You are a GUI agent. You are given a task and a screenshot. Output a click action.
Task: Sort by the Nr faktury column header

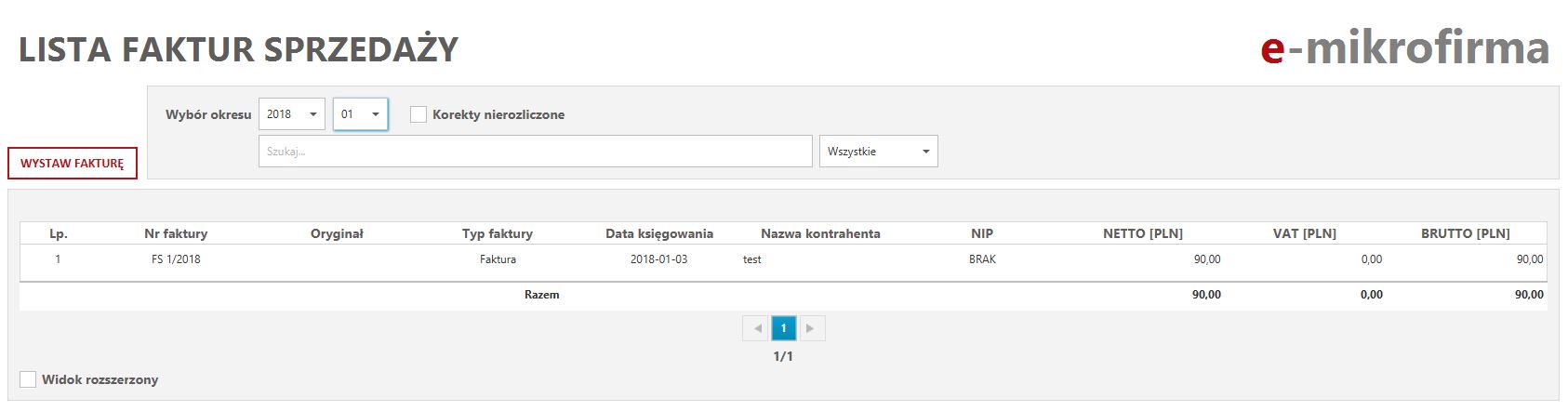(176, 233)
